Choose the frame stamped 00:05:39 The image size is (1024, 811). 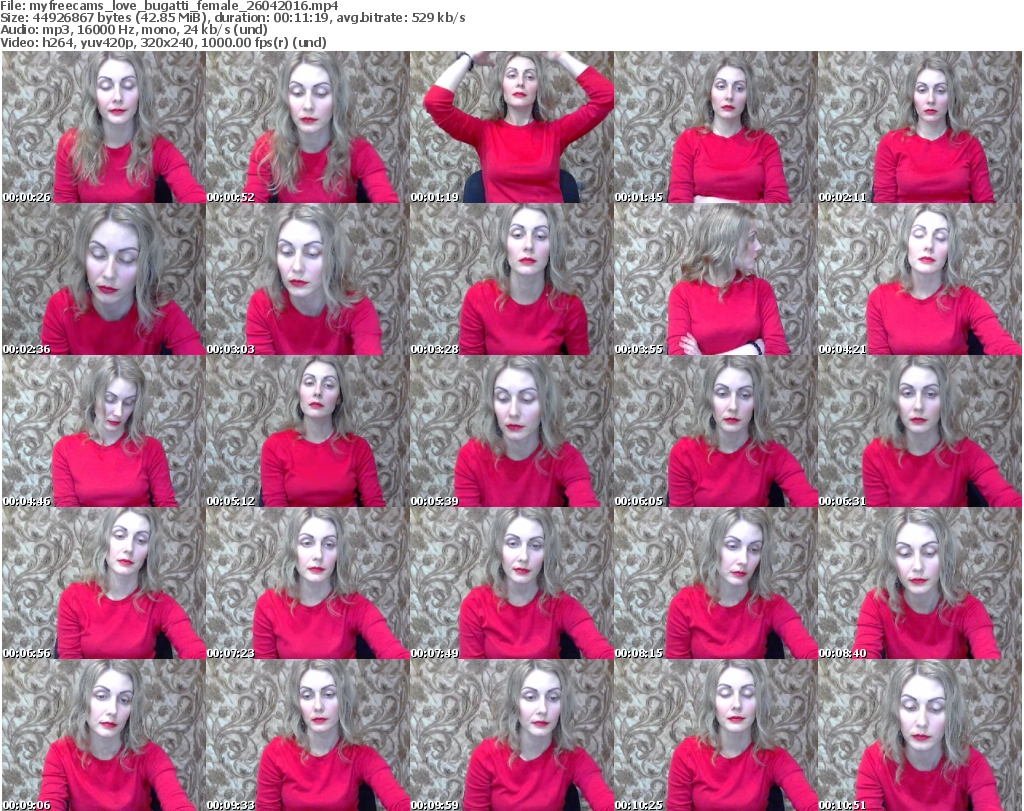(512, 432)
